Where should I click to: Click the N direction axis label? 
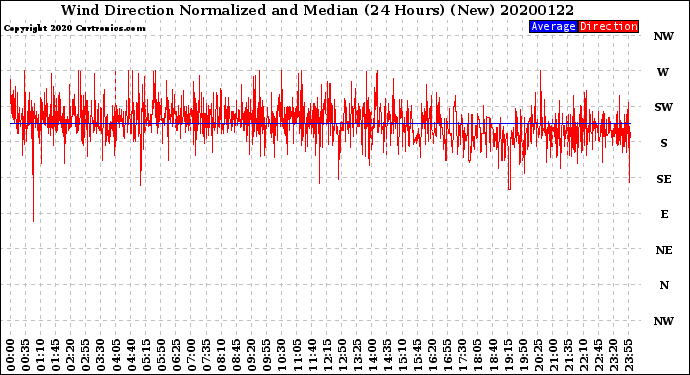(664, 286)
